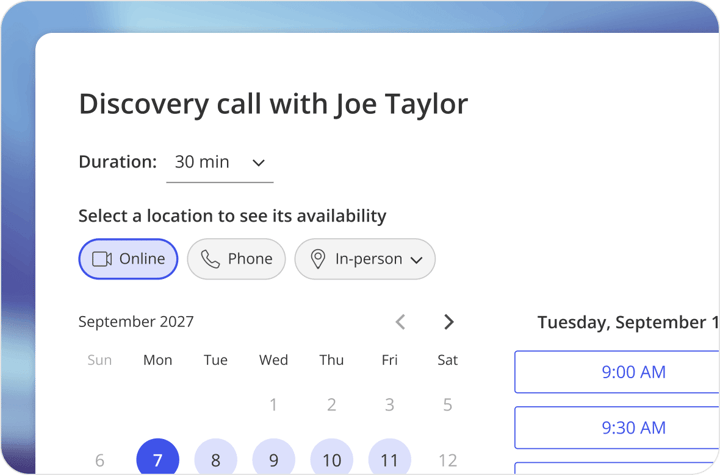Select the Phone location option
The height and width of the screenshot is (475, 720).
click(x=236, y=259)
